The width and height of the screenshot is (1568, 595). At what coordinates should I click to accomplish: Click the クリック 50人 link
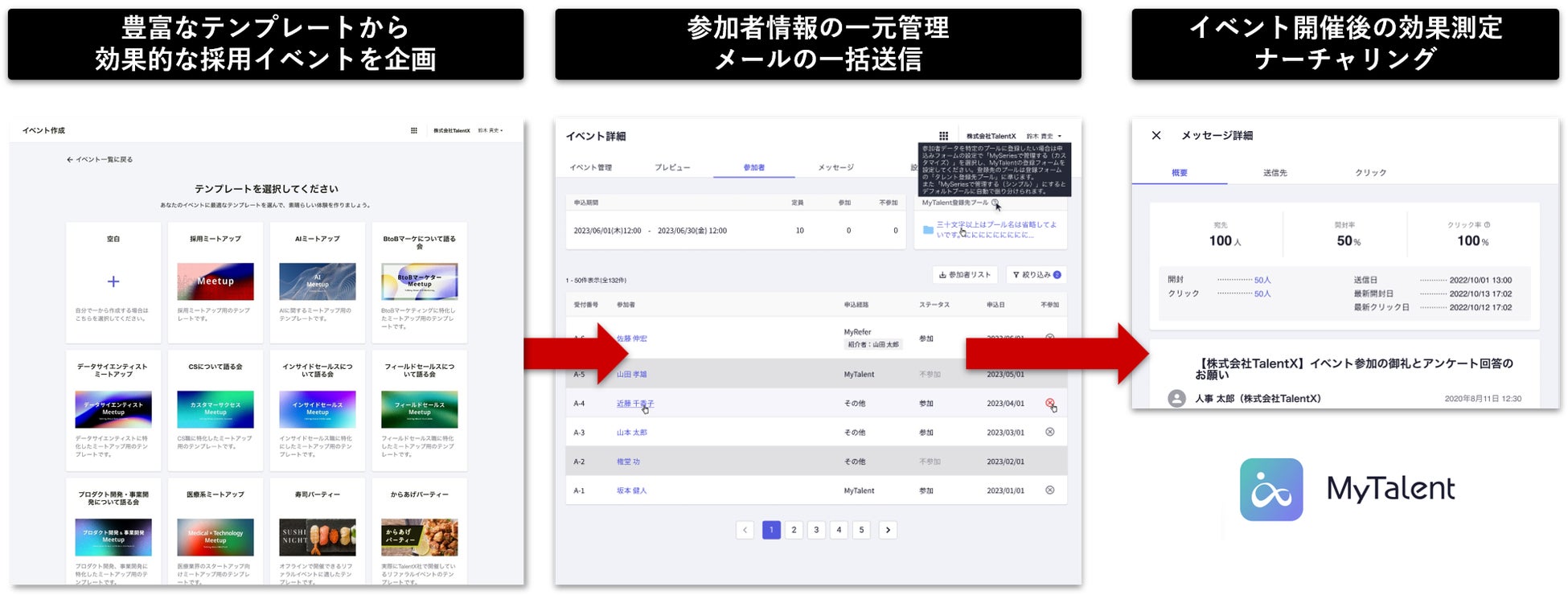coord(1262,293)
